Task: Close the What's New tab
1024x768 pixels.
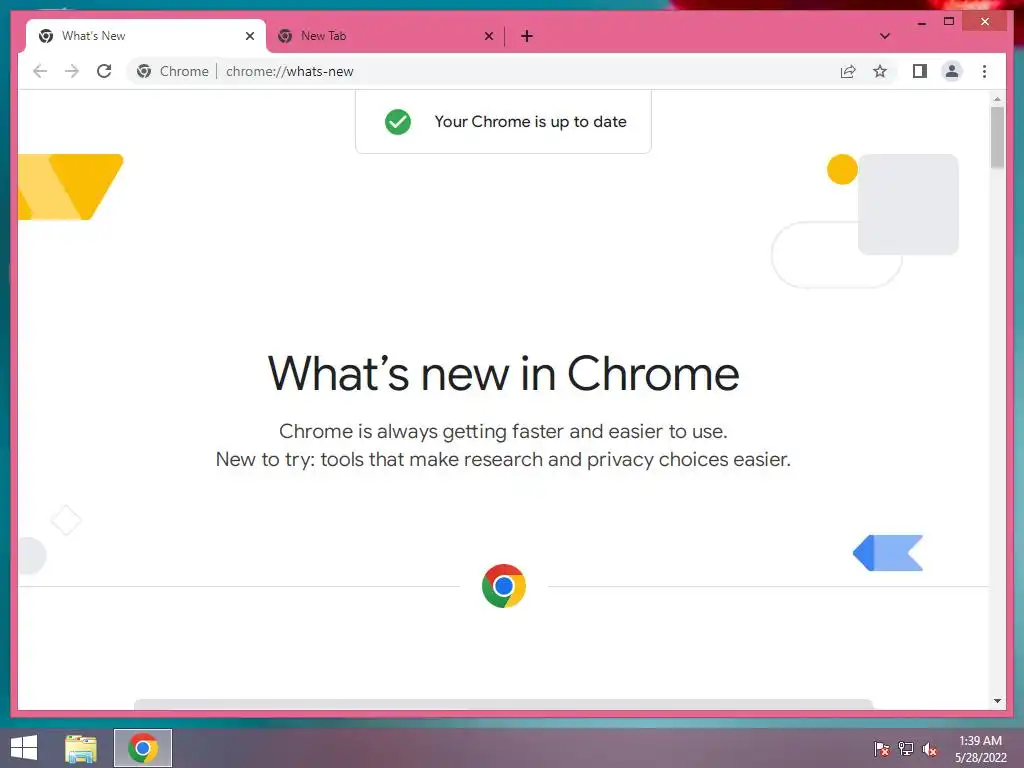Action: pyautogui.click(x=249, y=36)
